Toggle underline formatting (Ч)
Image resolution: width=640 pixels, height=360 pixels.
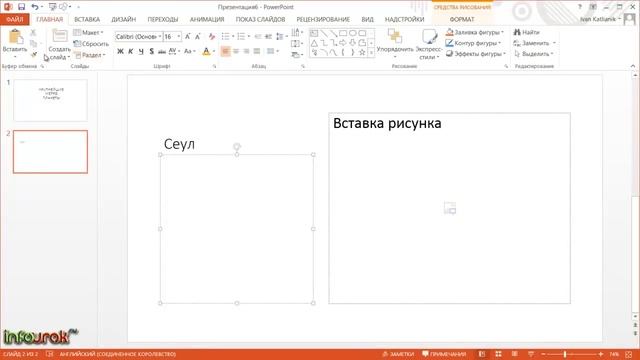[x=141, y=51]
